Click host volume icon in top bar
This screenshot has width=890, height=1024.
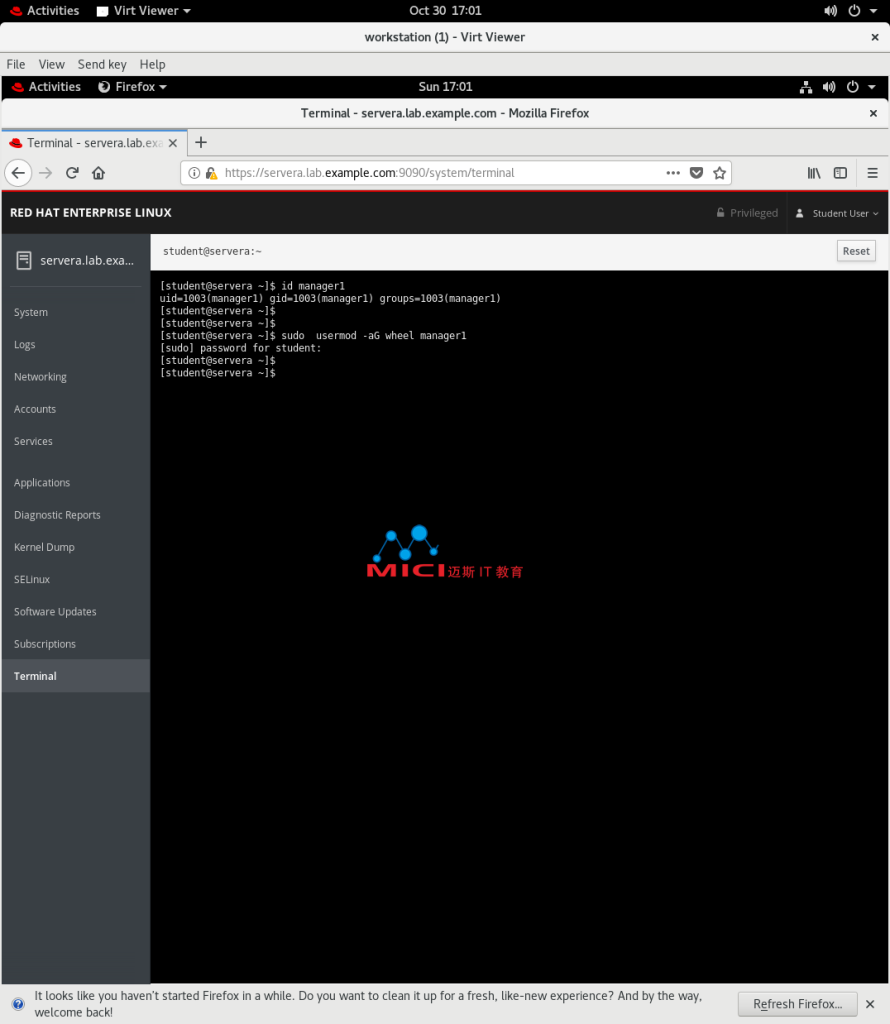click(x=830, y=11)
